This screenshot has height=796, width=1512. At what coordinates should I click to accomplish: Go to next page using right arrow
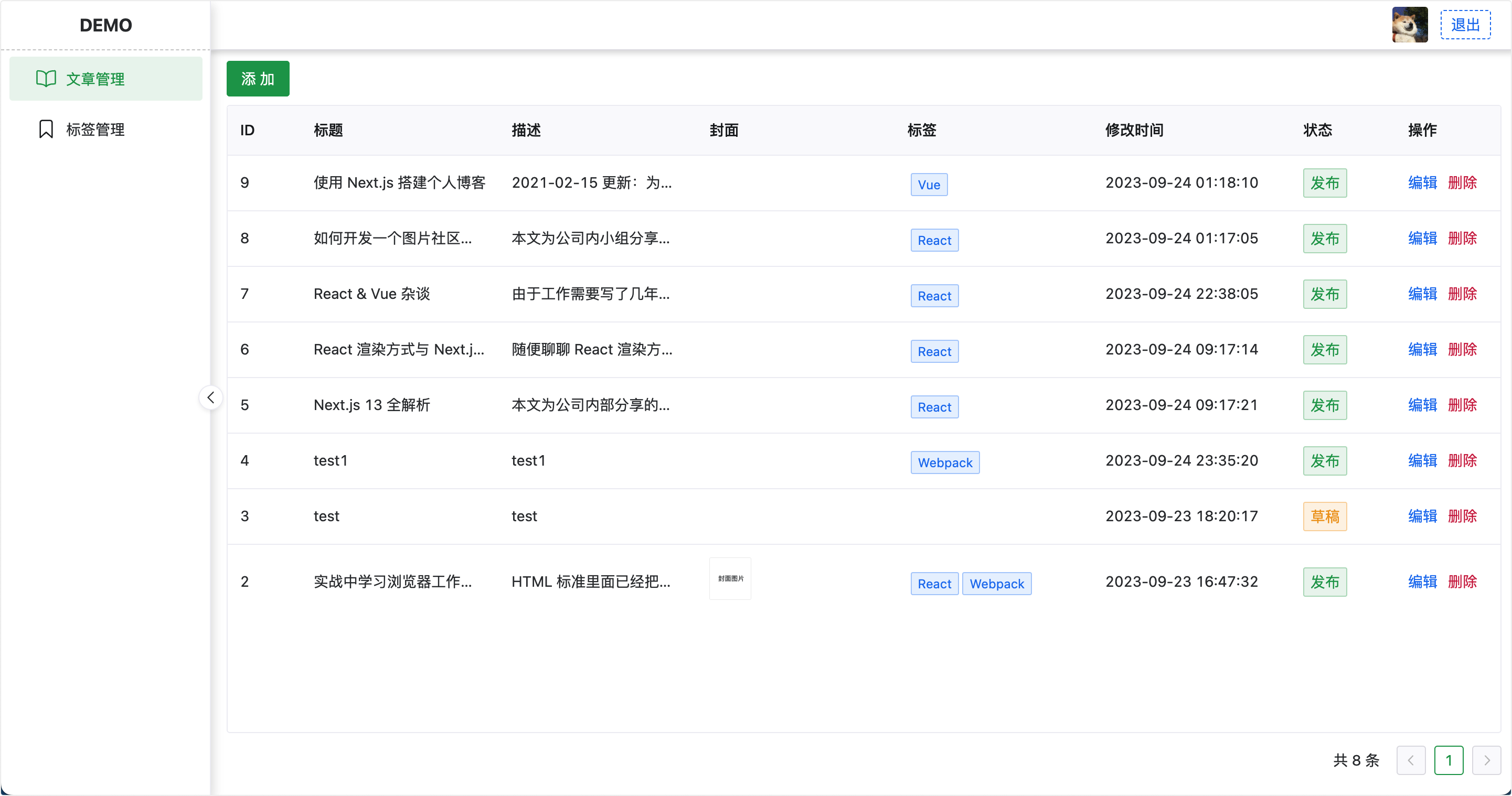coord(1486,760)
